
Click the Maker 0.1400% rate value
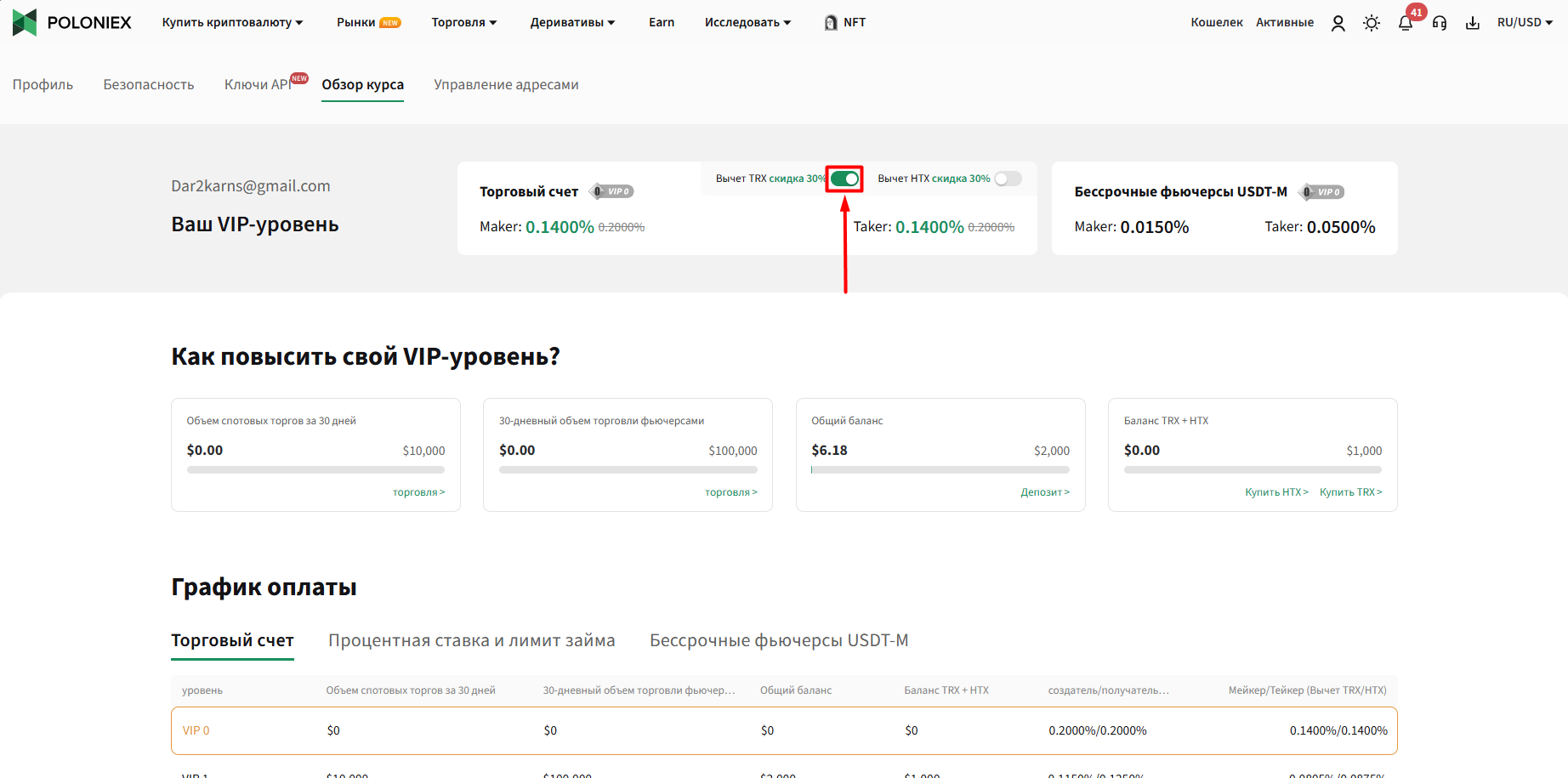point(560,227)
